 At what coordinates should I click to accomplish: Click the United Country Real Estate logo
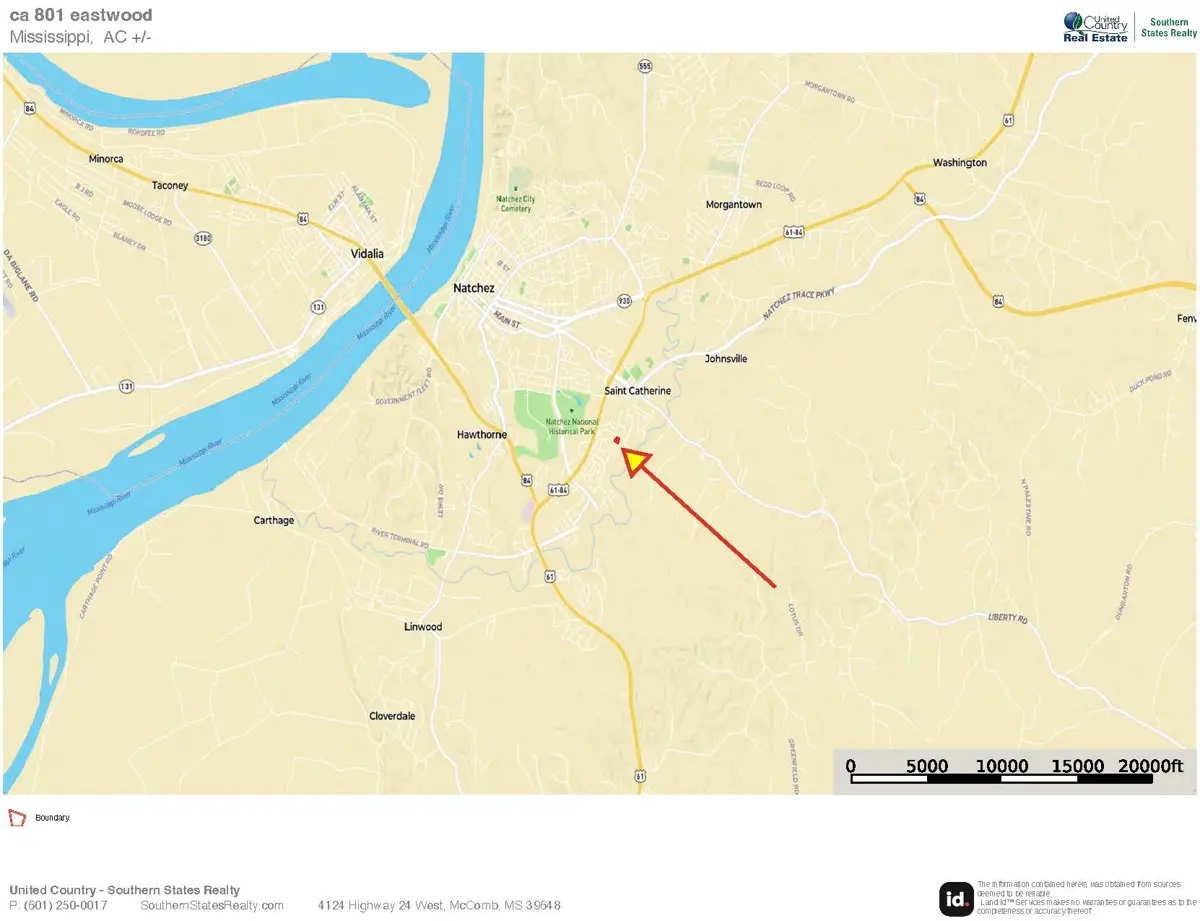pyautogui.click(x=1095, y=27)
